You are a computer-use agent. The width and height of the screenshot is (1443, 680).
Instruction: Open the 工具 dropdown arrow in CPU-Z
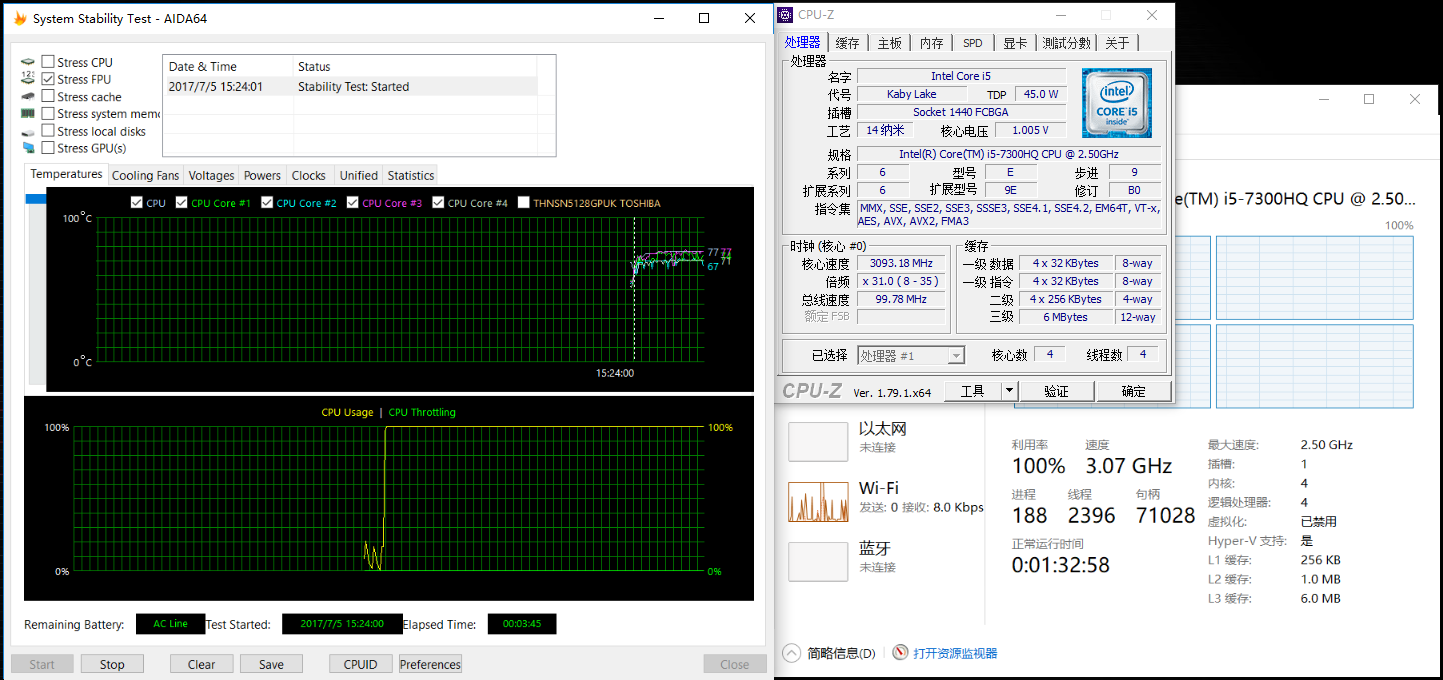tap(1009, 391)
